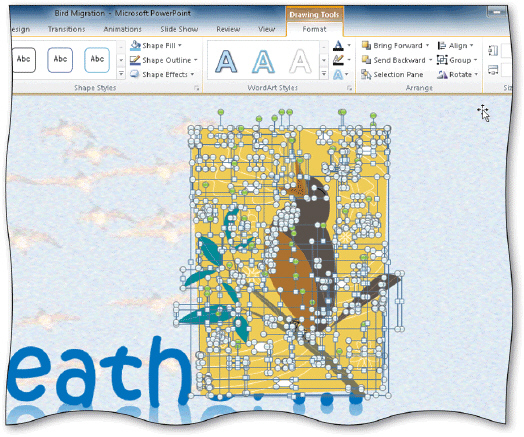Expand the WordArt Styles gallery More arrow

(x=324, y=74)
